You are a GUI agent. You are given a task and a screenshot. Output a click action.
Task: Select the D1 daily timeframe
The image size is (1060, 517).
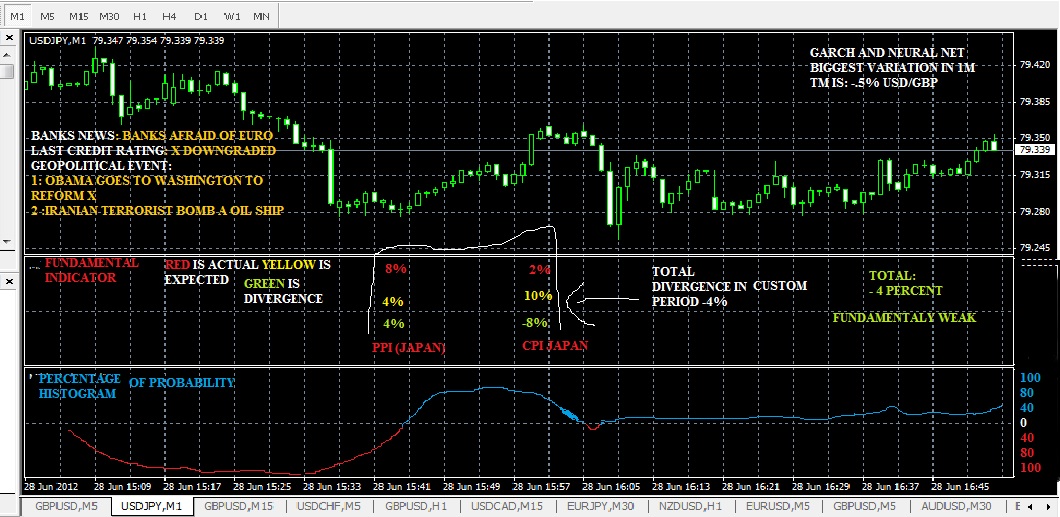(x=201, y=15)
